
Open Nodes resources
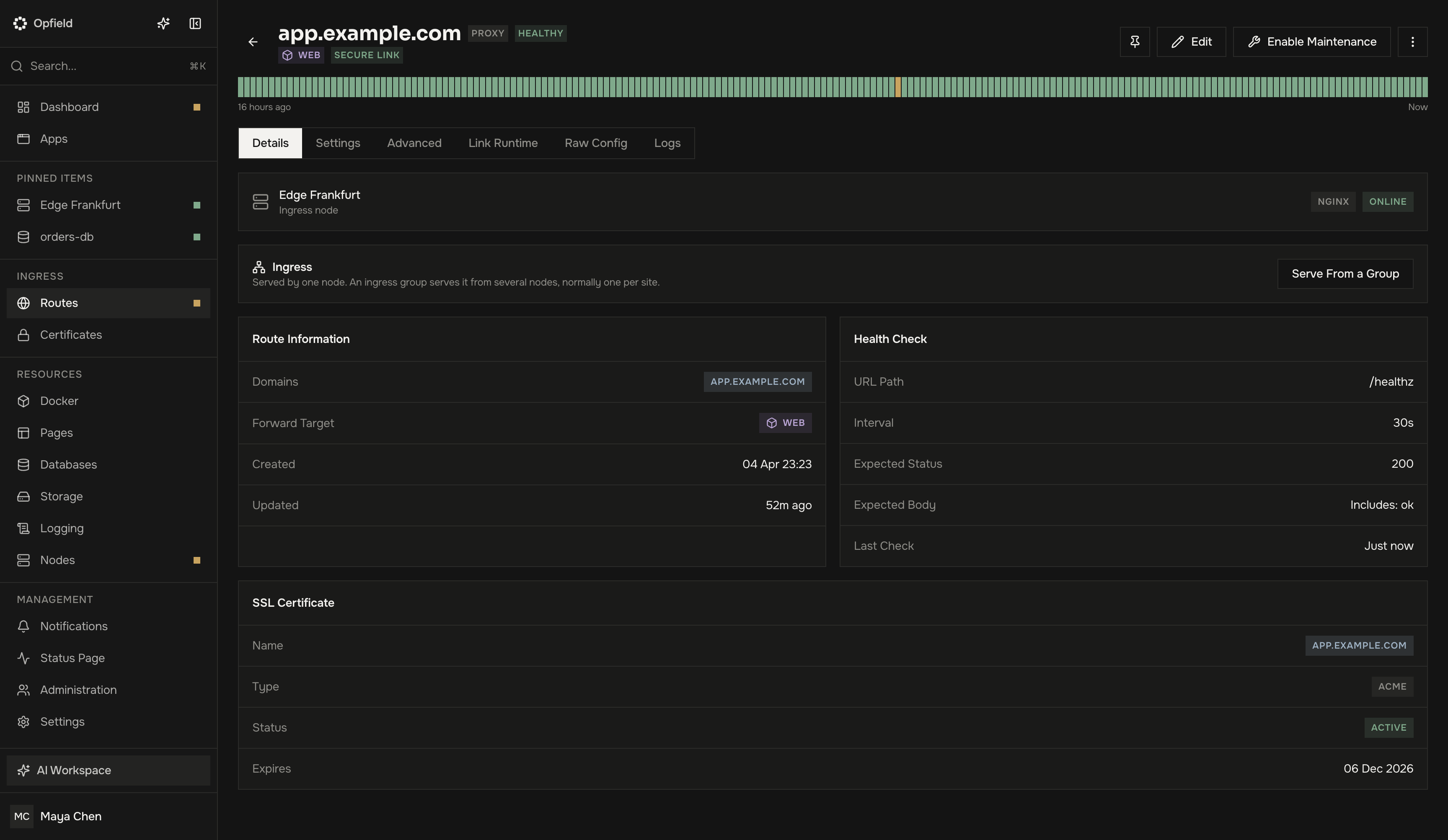coord(109,560)
